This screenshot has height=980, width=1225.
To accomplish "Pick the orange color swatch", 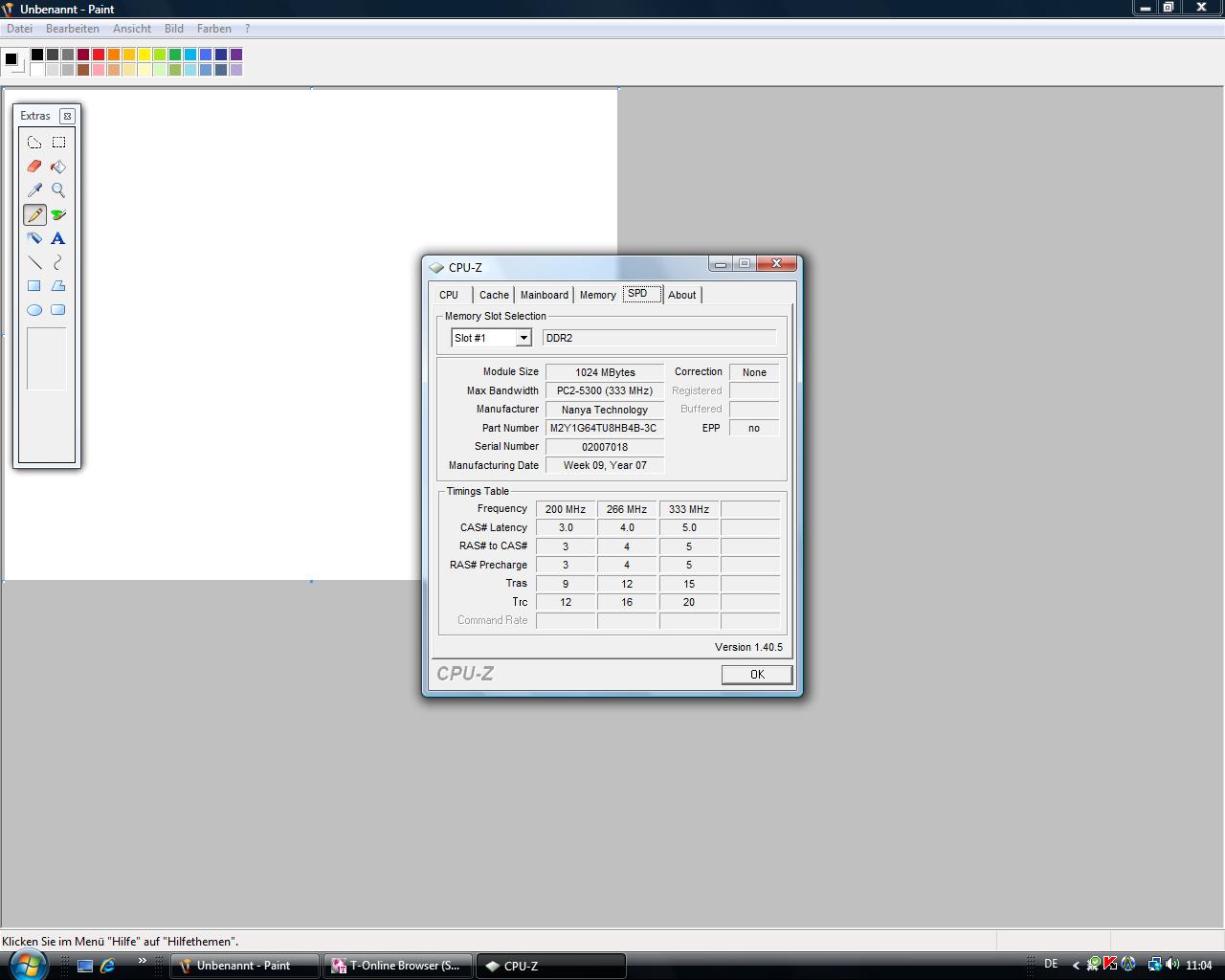I will pyautogui.click(x=114, y=55).
